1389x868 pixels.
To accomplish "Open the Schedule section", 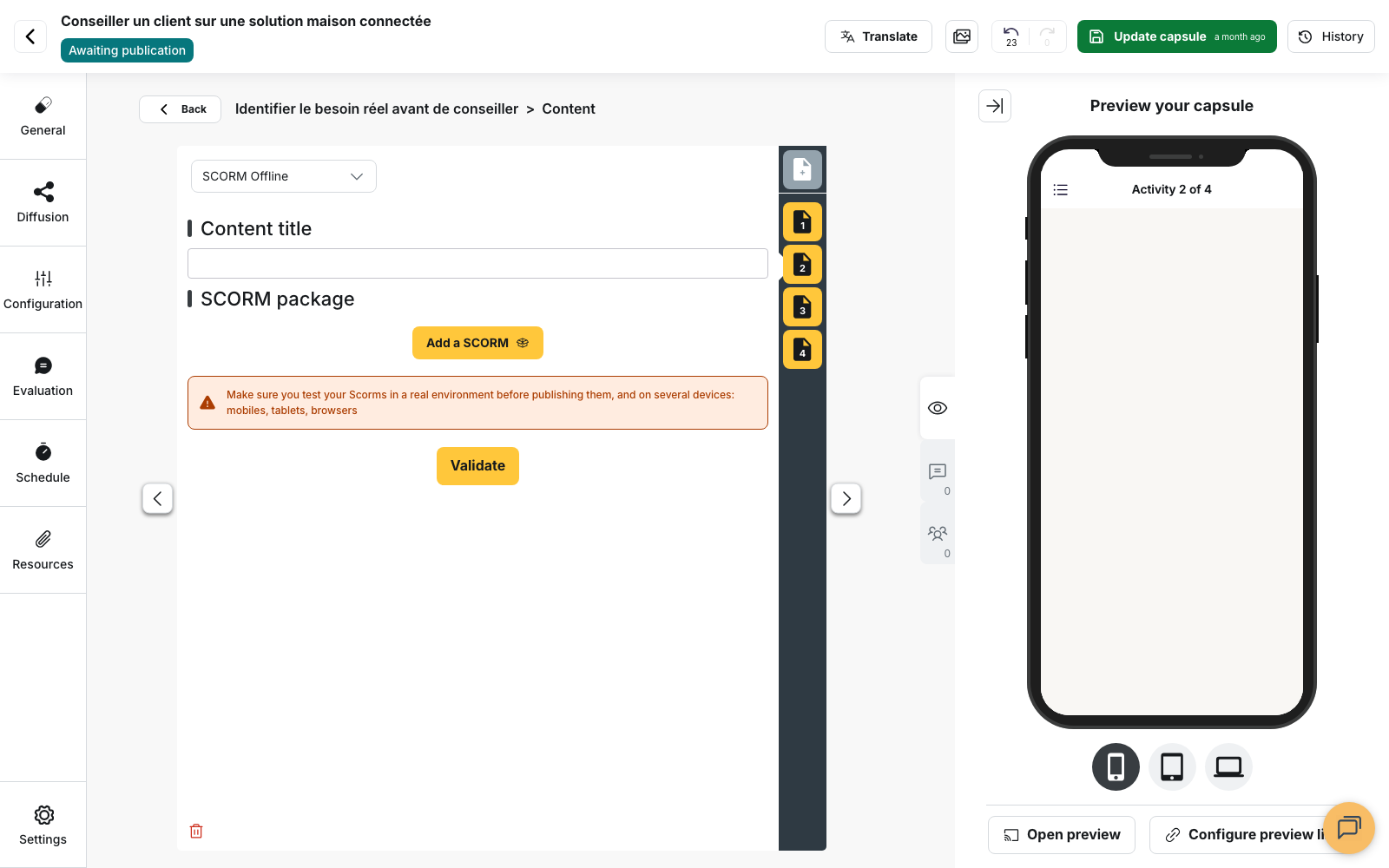I will tap(43, 464).
